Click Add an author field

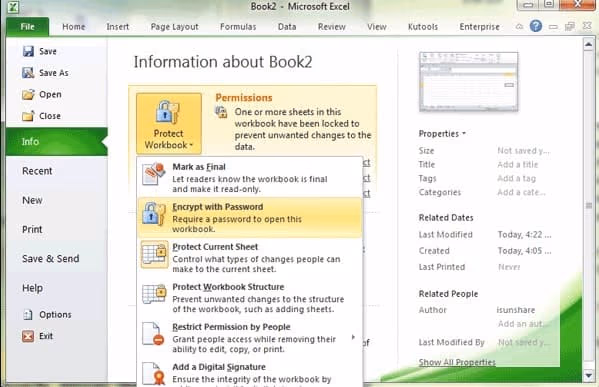[523, 324]
